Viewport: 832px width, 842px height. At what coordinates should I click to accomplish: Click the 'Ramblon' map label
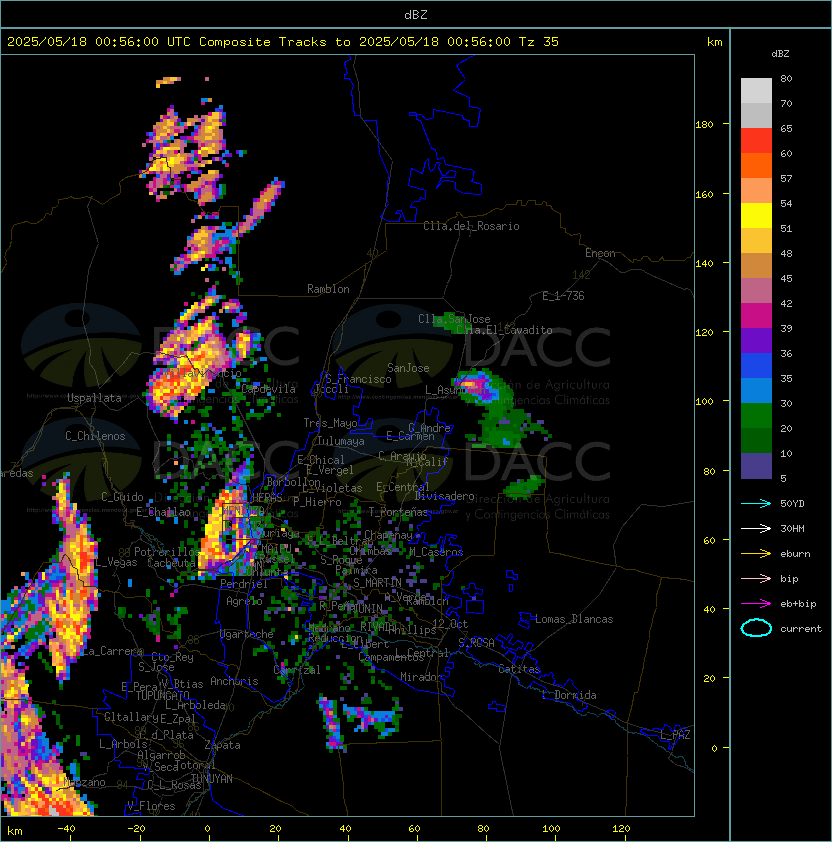(x=328, y=289)
